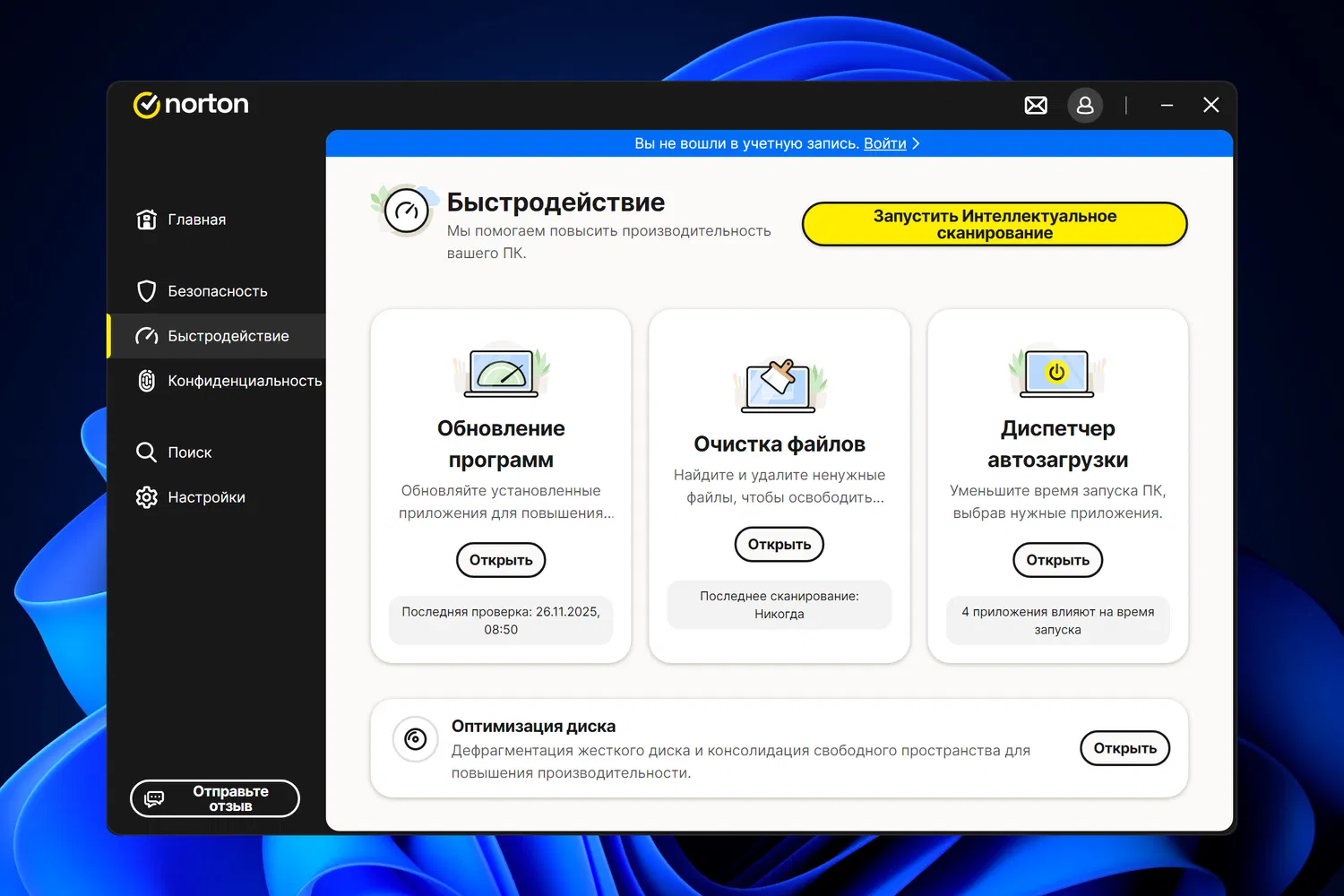Click the Диспетчер автозагрузки card title
This screenshot has height=896, width=1344.
tap(1058, 444)
